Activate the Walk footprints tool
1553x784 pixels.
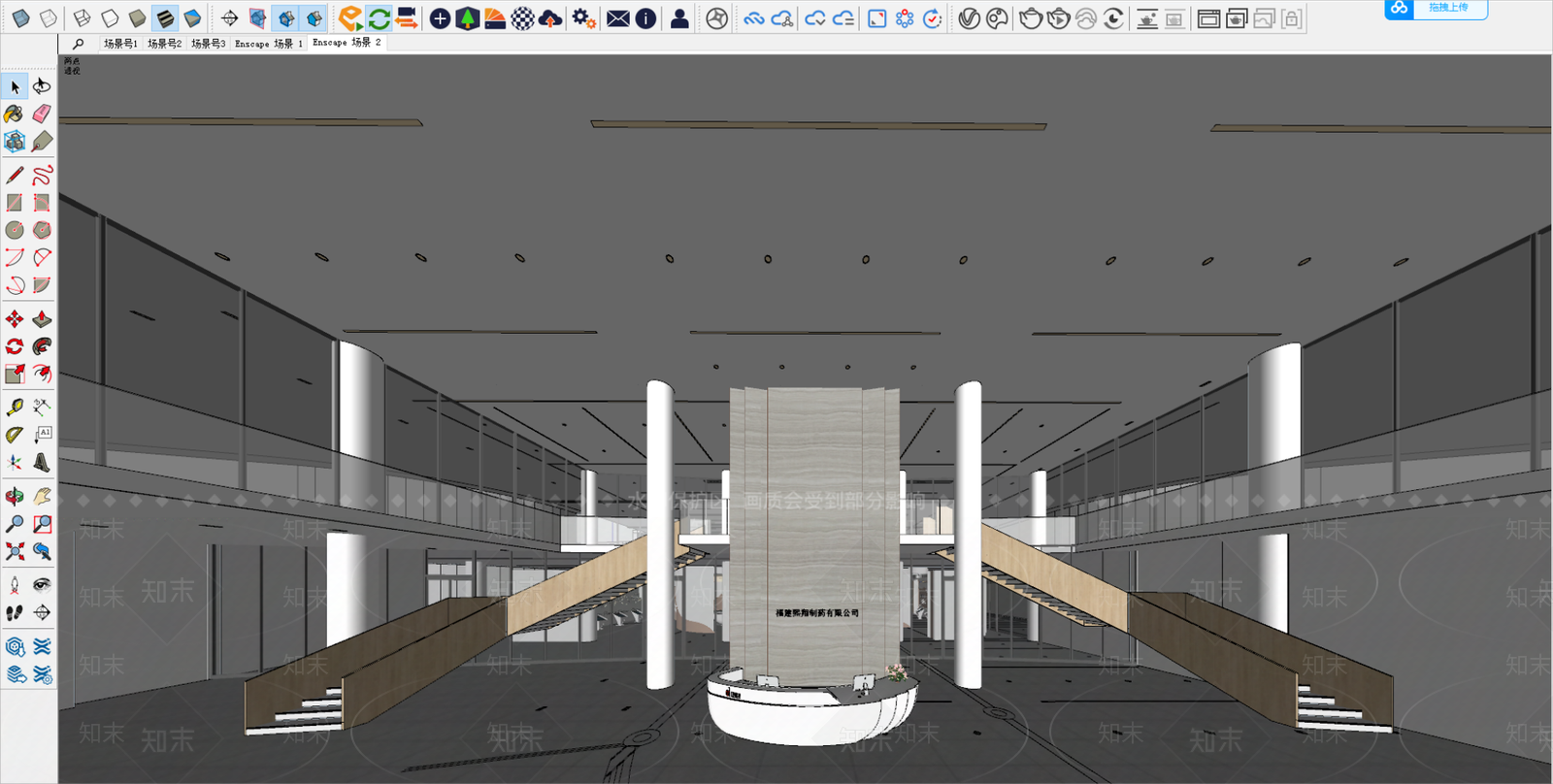click(15, 612)
